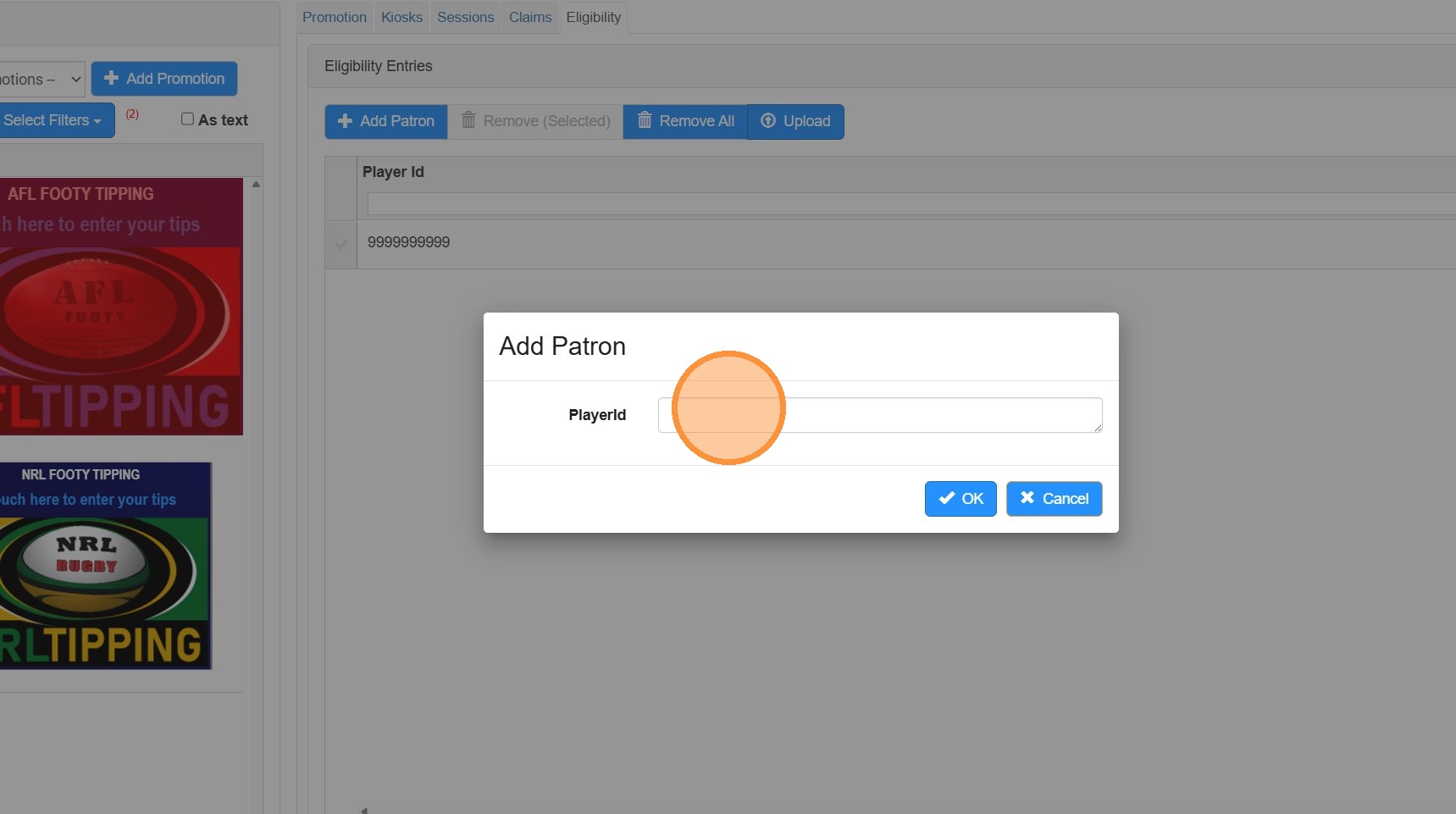Click the checkmark icon on OK button
The width and height of the screenshot is (1456, 814).
pos(947,498)
